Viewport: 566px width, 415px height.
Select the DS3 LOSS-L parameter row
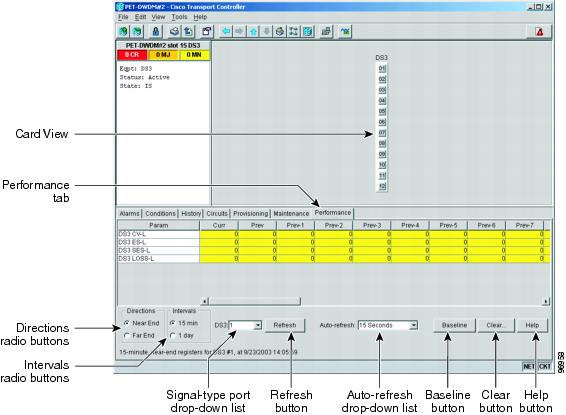[x=334, y=258]
